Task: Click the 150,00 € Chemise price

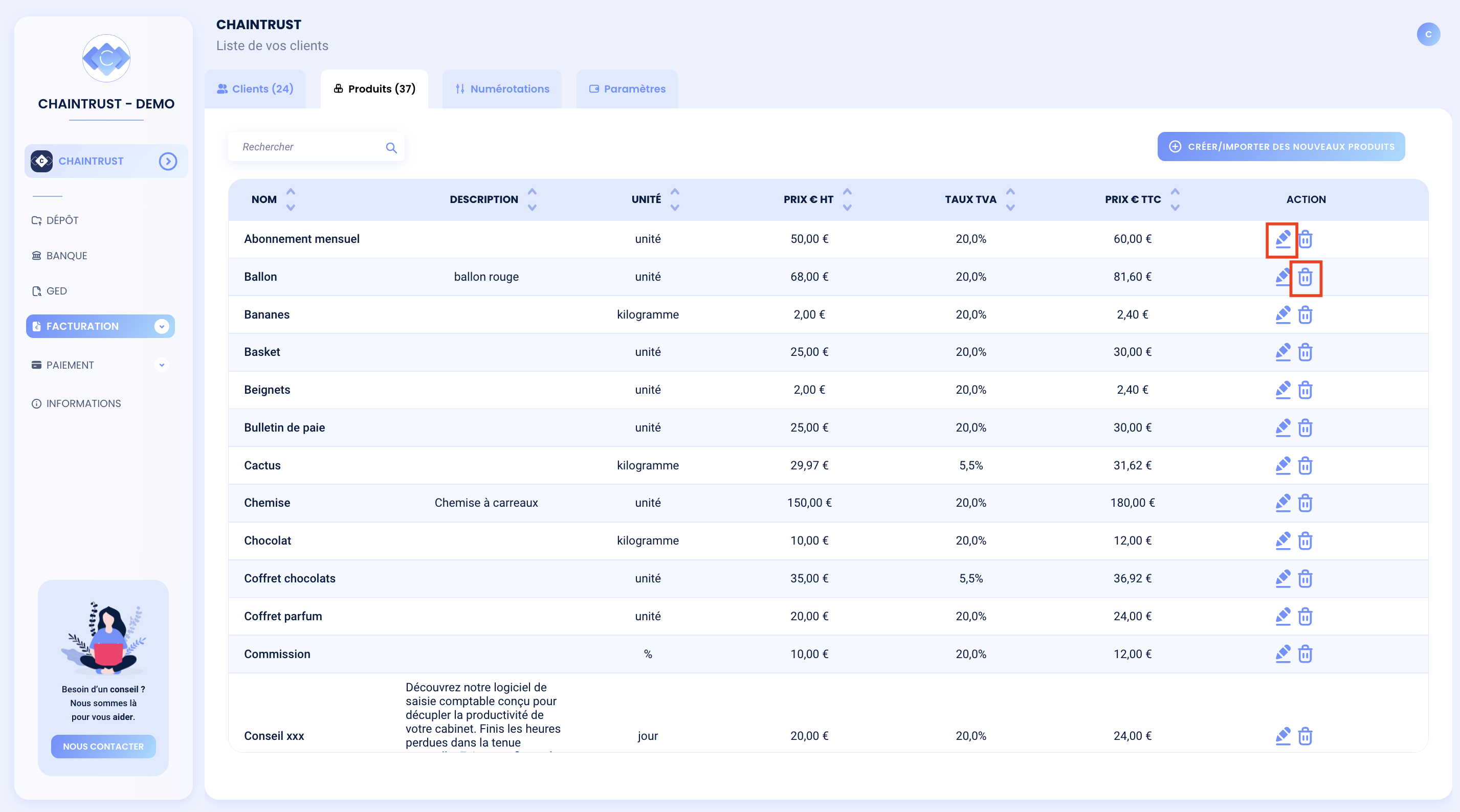Action: pos(809,503)
